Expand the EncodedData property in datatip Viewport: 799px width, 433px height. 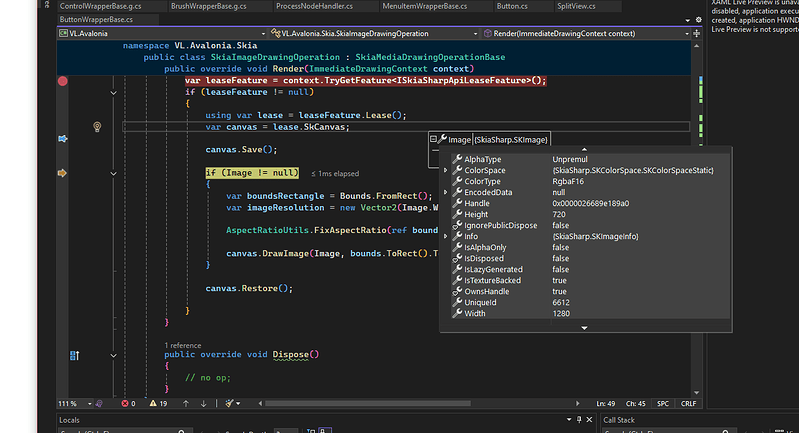(446, 193)
